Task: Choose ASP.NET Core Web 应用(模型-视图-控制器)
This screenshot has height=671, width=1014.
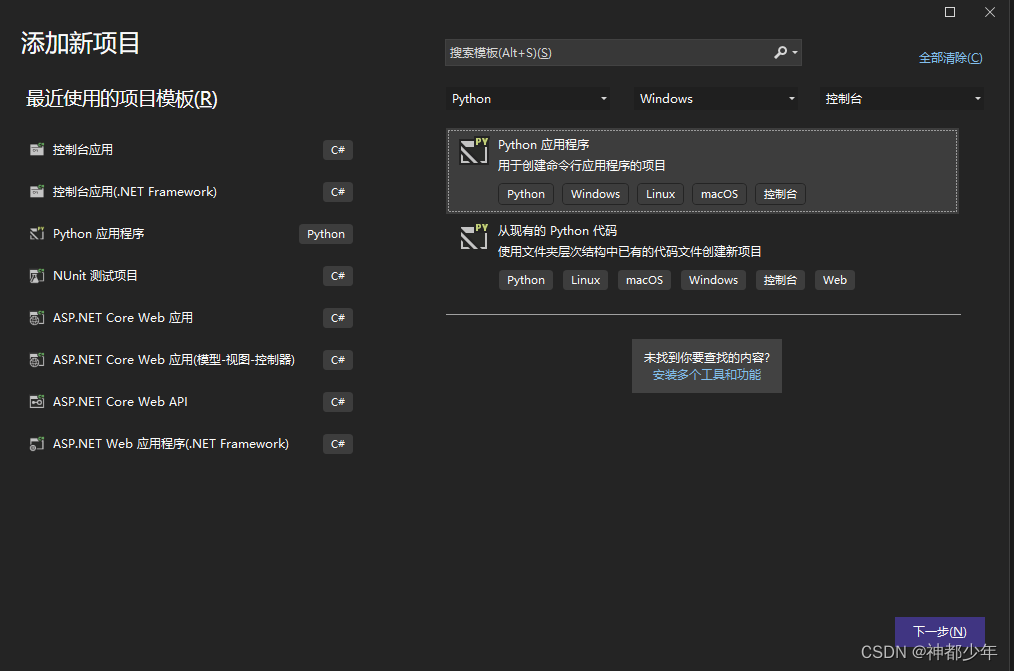Action: (x=189, y=359)
